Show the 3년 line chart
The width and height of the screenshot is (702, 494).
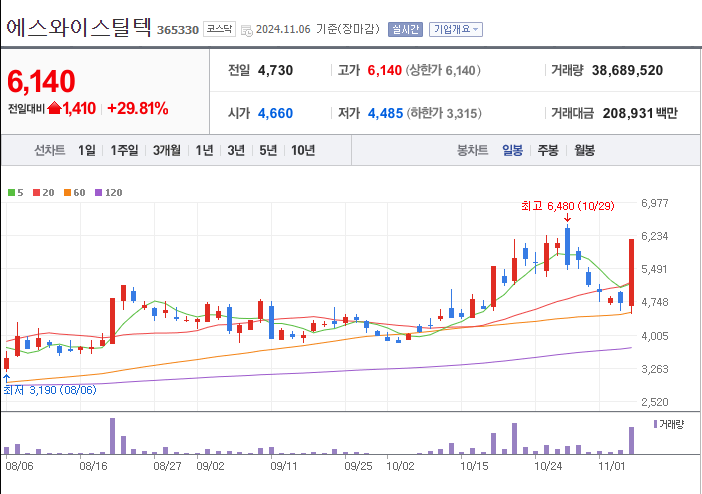click(x=236, y=150)
